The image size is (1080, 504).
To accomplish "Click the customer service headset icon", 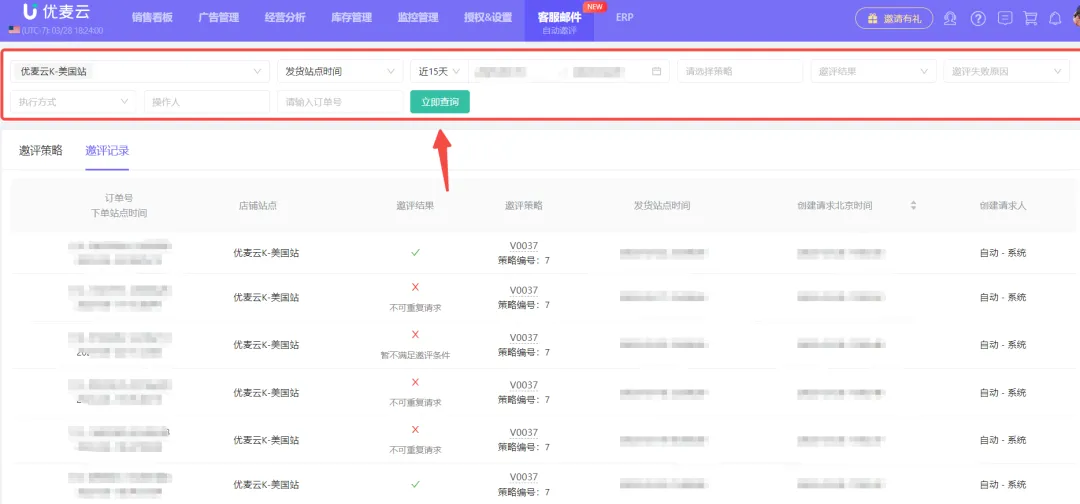I will [x=951, y=19].
